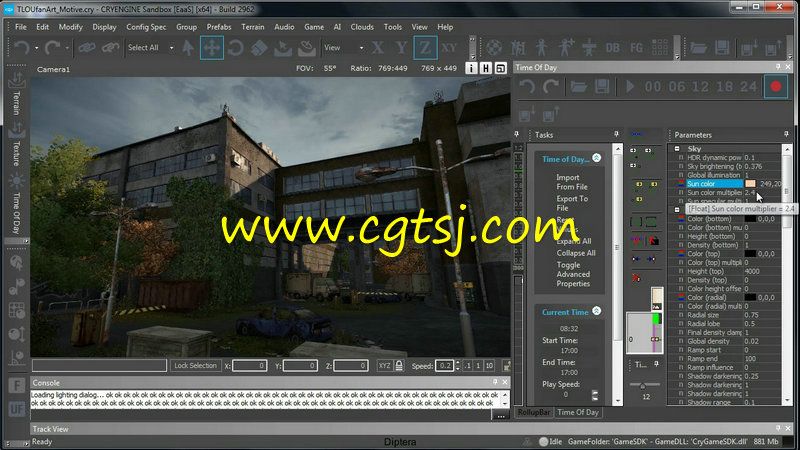Open Color (radial) black swatch
Viewport: 800px width, 450px height.
pos(750,297)
